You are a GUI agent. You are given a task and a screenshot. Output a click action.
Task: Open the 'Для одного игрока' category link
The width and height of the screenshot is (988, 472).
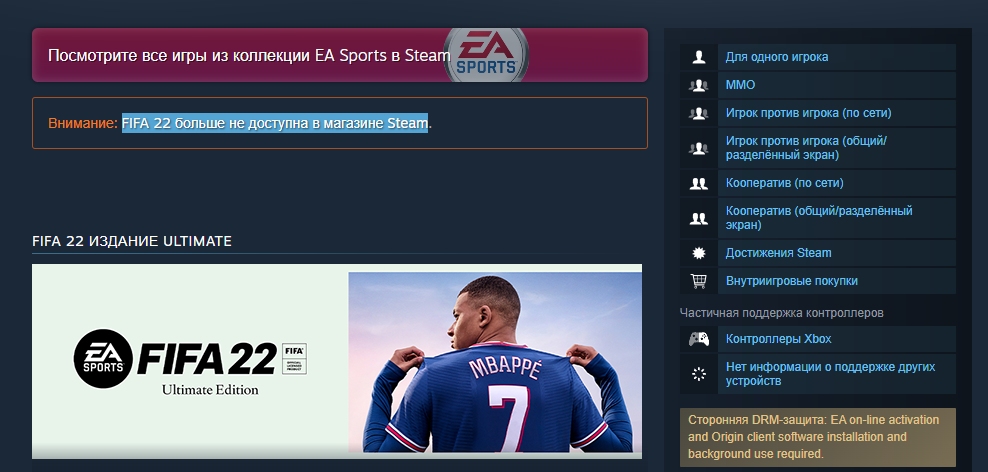tap(776, 57)
